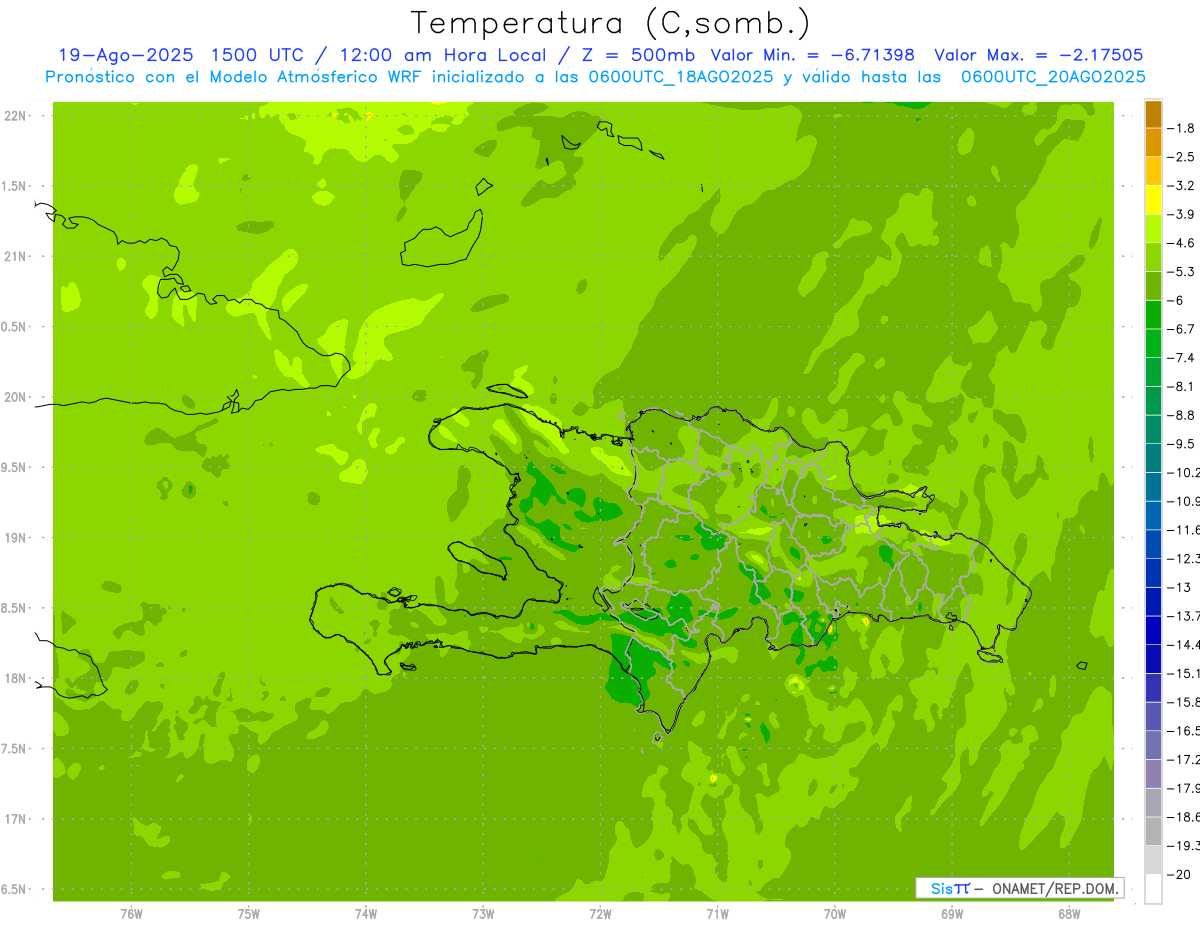Click the '74W' longitude label
1200x927 pixels.
point(365,913)
